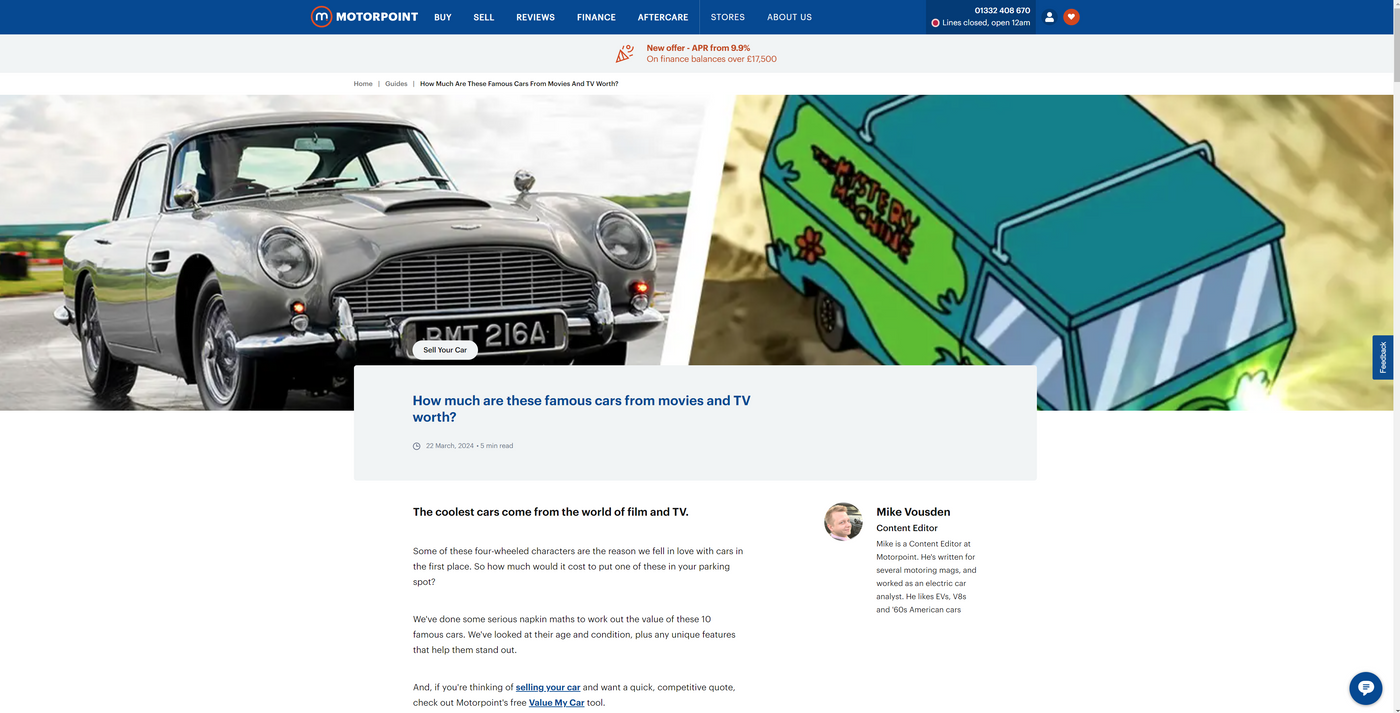1400x713 pixels.
Task: Click the new offer celebration icon
Action: tap(625, 53)
